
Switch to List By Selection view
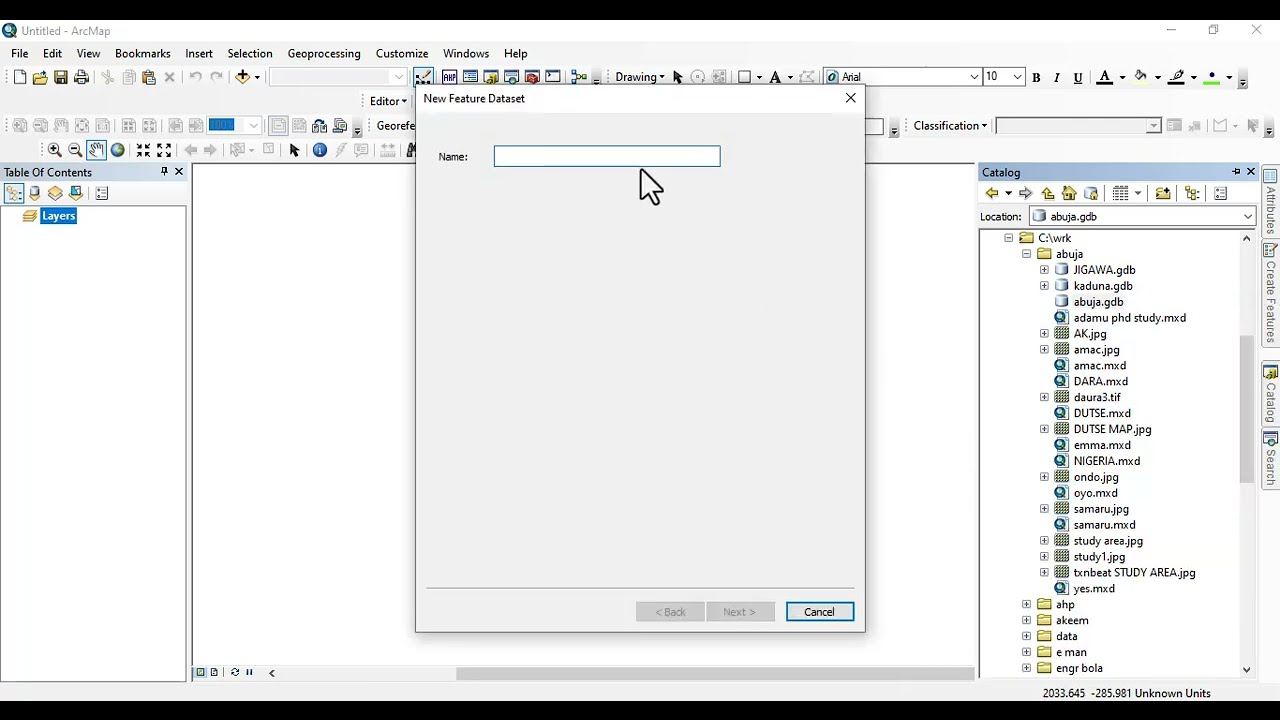point(76,194)
